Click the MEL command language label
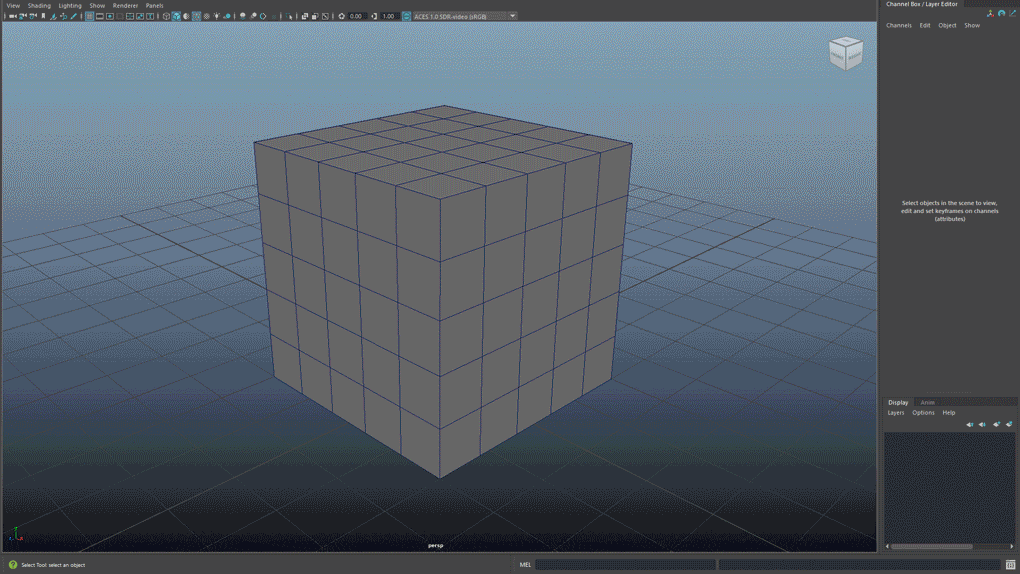This screenshot has height=574, width=1020. [525, 564]
